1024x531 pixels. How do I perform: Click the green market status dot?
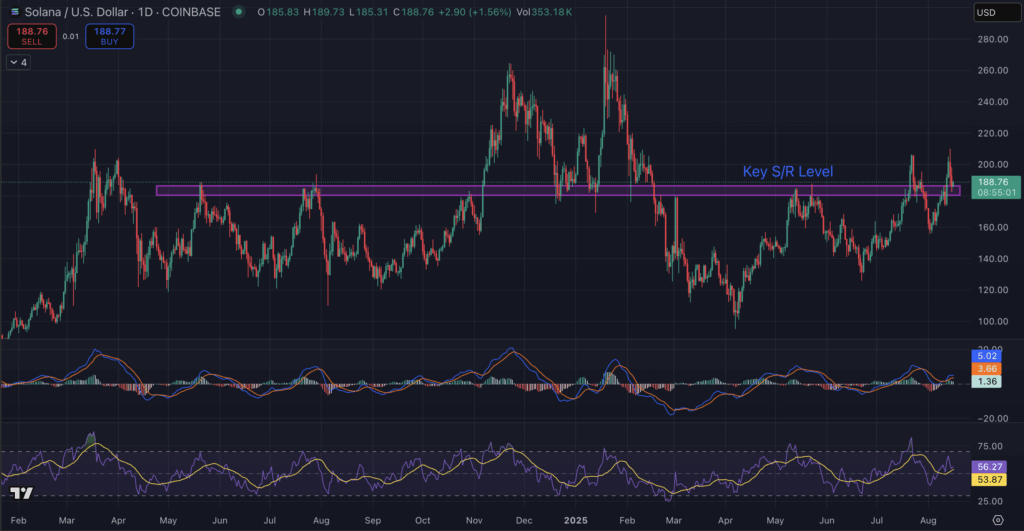point(239,12)
